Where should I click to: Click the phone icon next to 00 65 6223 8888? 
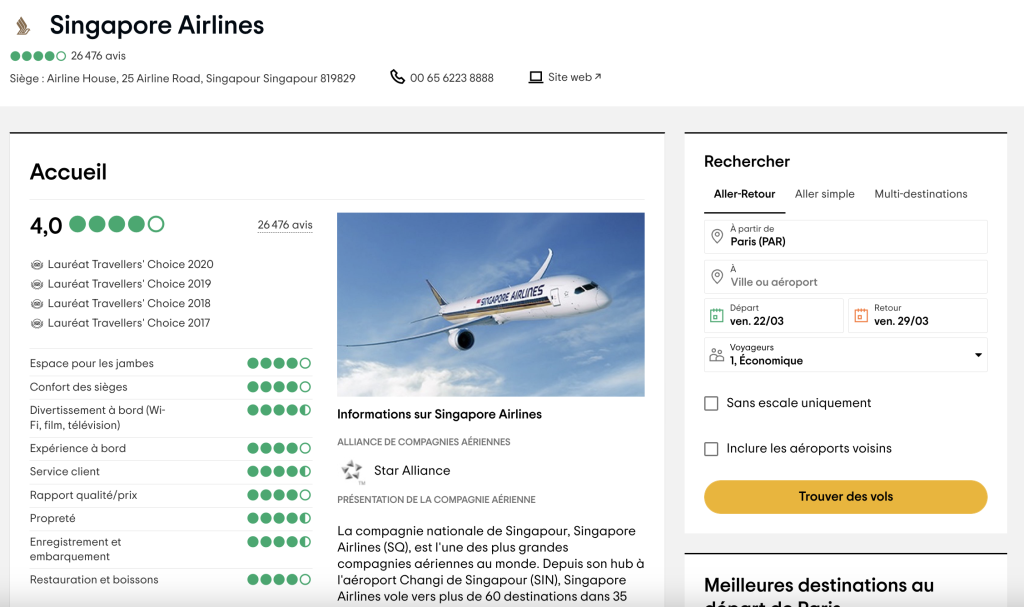click(398, 77)
